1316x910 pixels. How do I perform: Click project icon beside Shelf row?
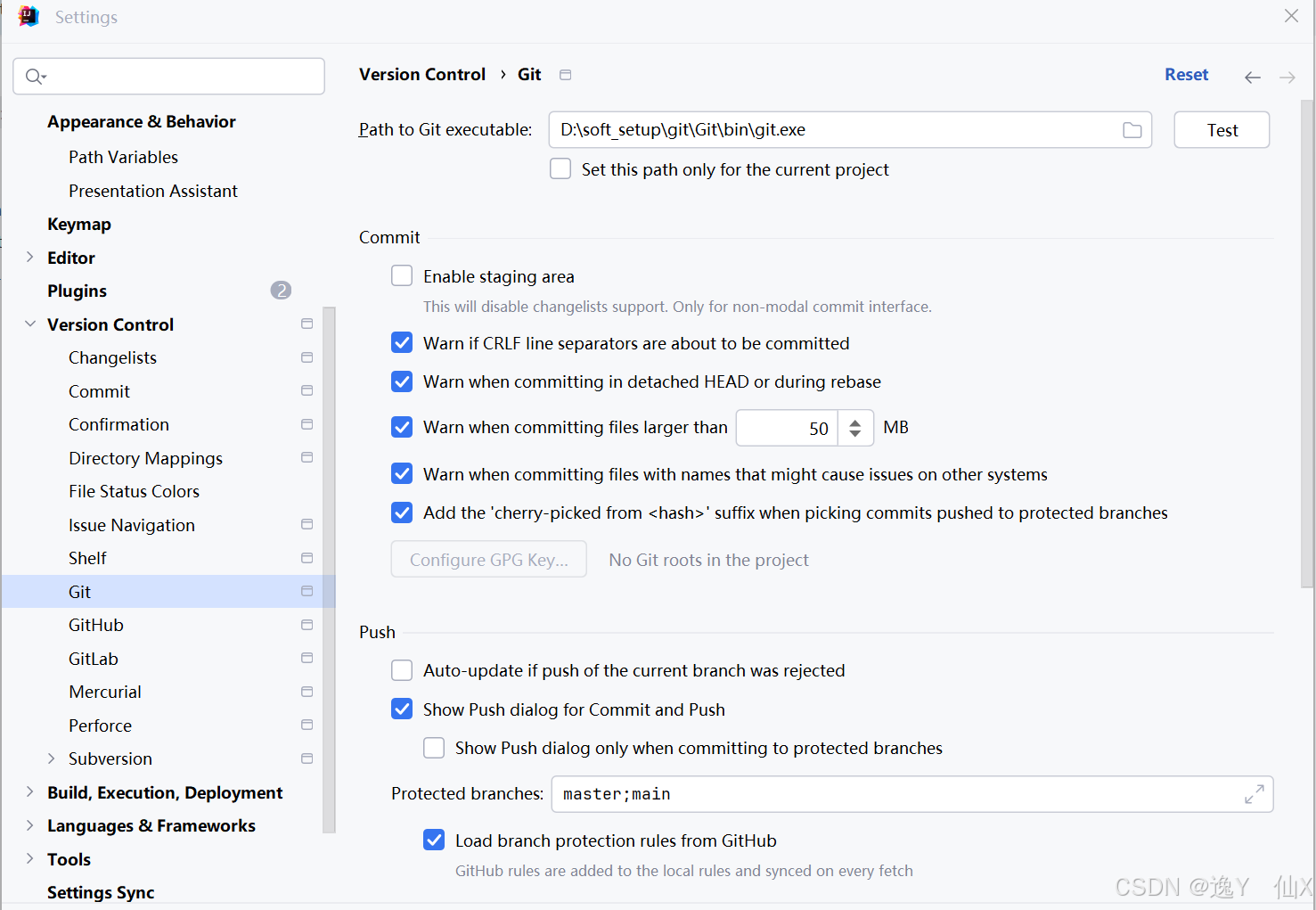(x=307, y=558)
